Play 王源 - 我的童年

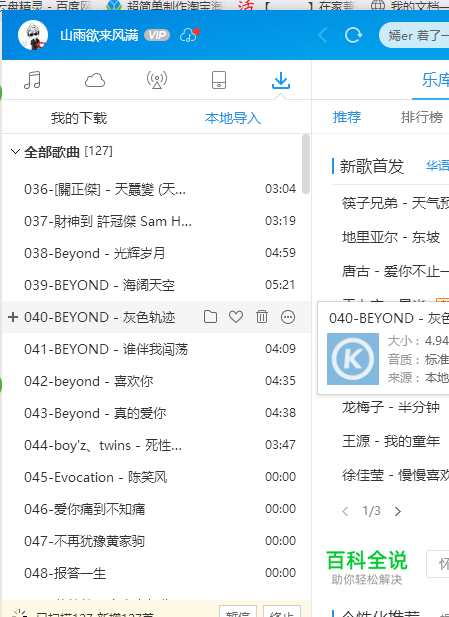391,441
